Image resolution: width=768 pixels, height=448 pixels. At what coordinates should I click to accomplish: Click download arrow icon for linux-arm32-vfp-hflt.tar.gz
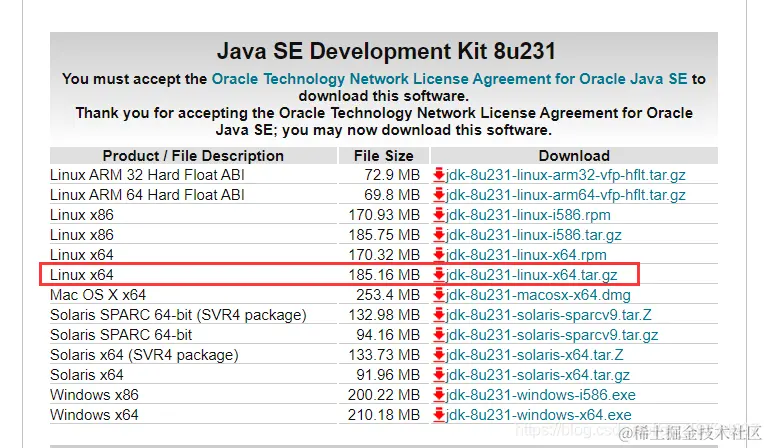pos(439,174)
